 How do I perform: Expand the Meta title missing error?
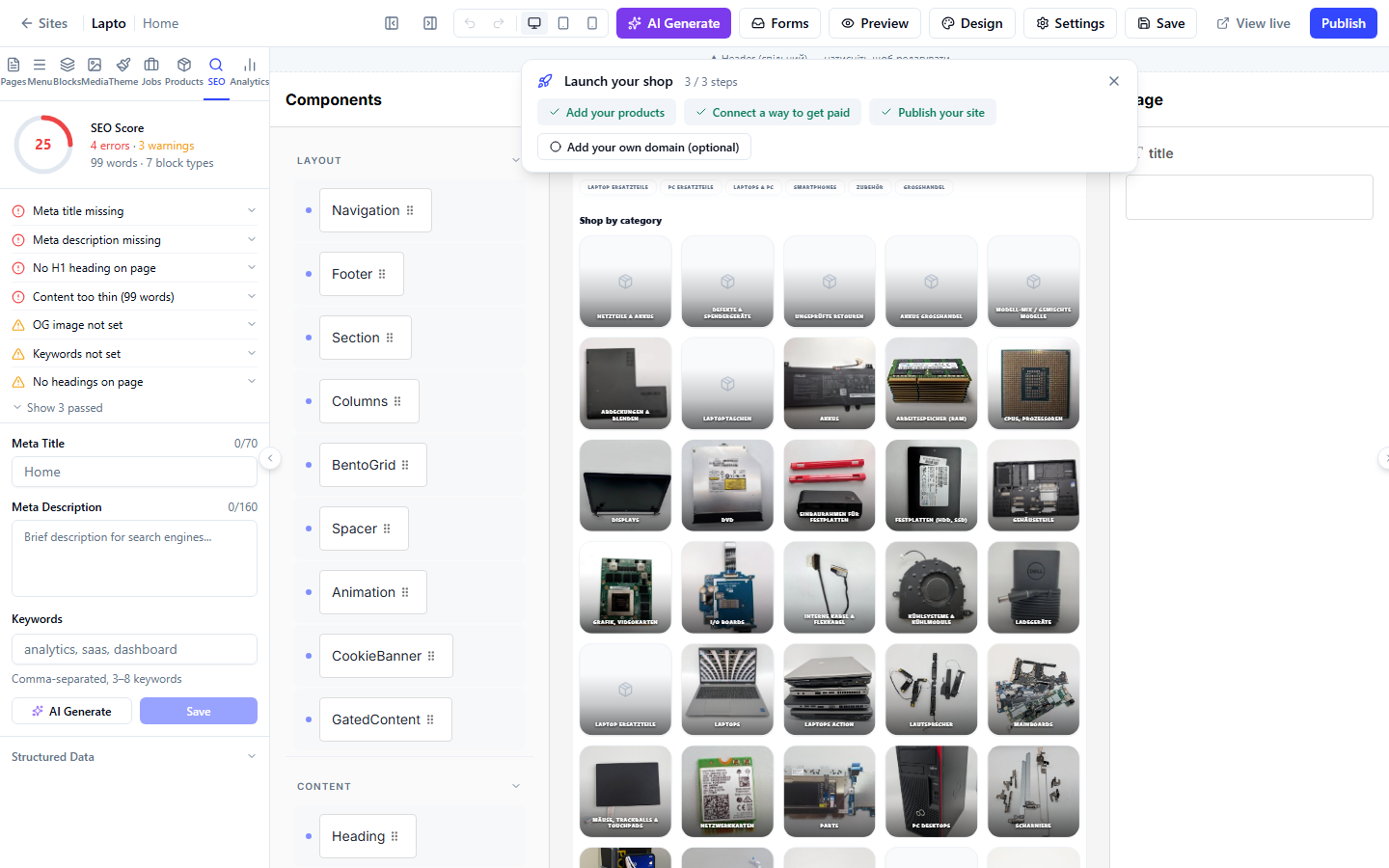(x=134, y=211)
